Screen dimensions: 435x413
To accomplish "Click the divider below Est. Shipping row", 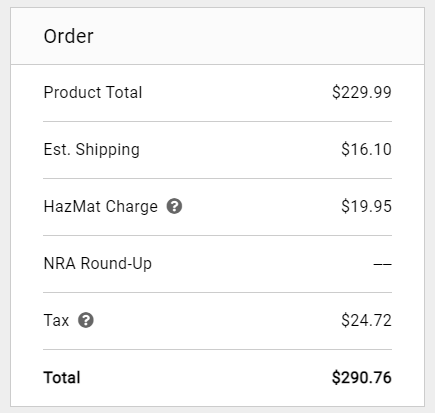I will coord(218,178).
